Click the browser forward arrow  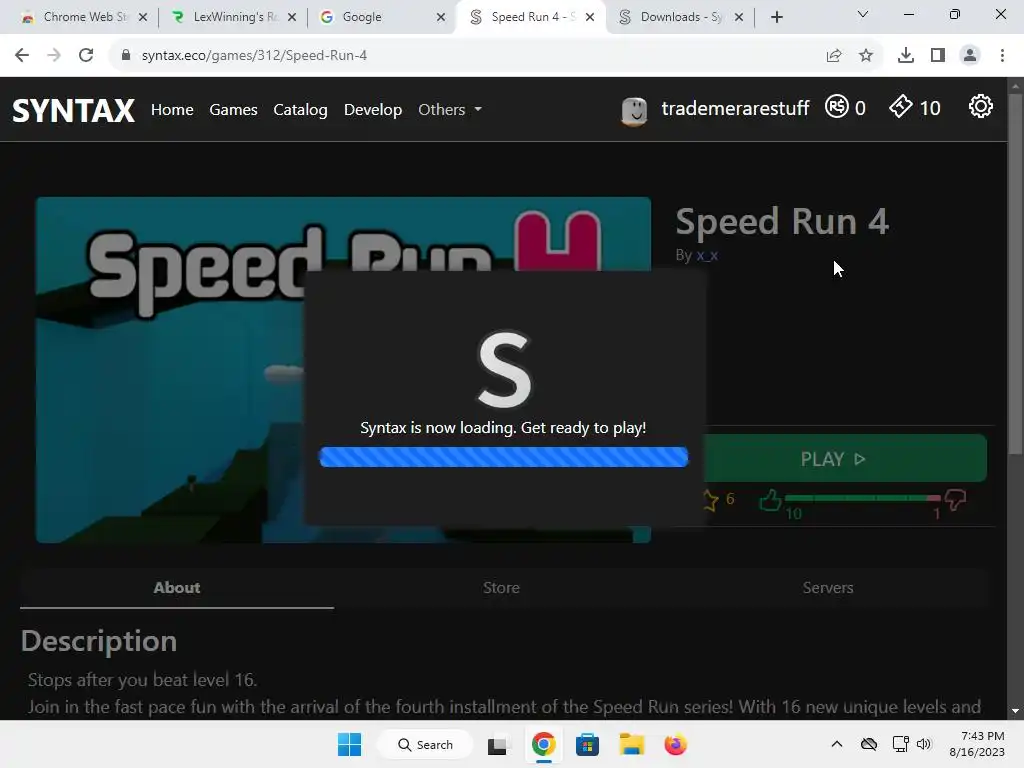pyautogui.click(x=54, y=56)
